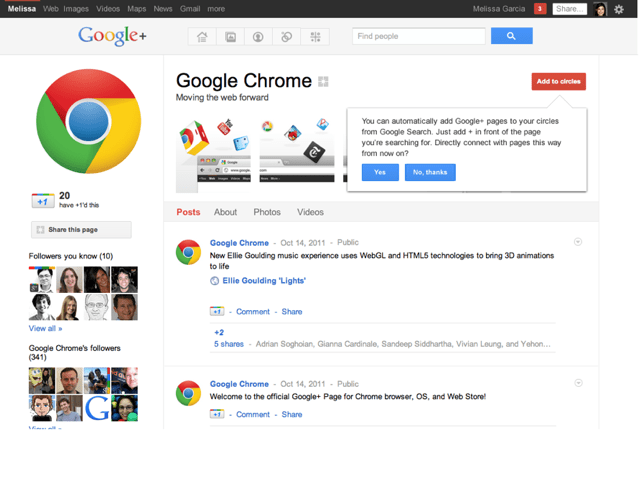Click the cartoon face follower avatar
Viewport: 639px width, 481px height.
[42, 408]
